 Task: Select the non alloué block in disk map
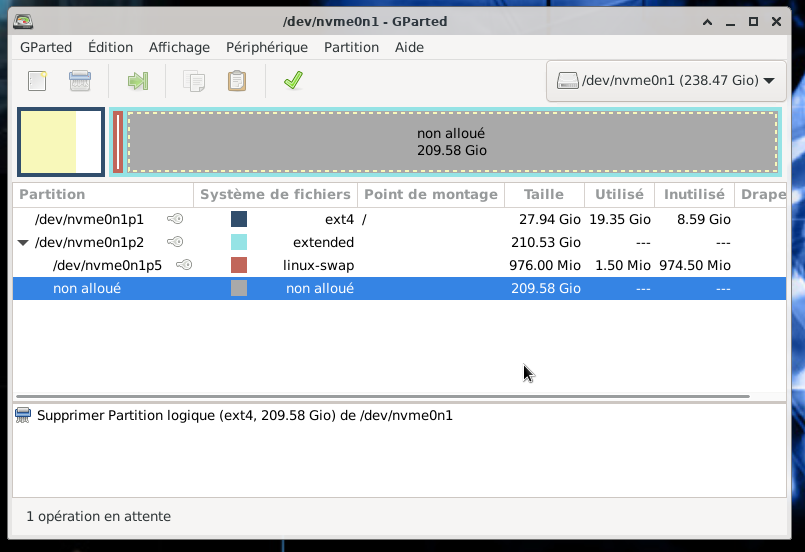pyautogui.click(x=451, y=142)
